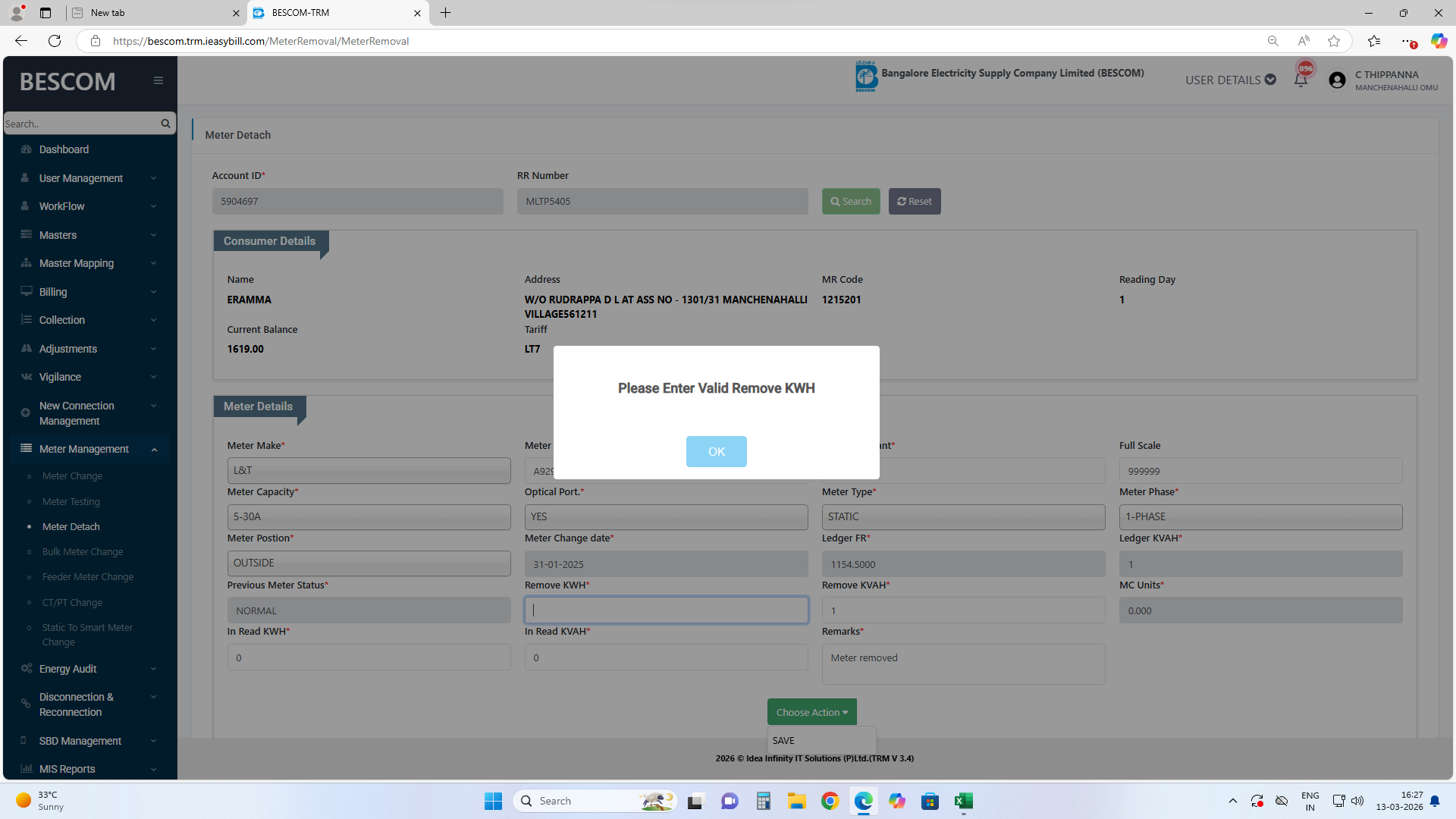Click the sidebar search magnifier icon
The image size is (1456, 819).
click(165, 124)
